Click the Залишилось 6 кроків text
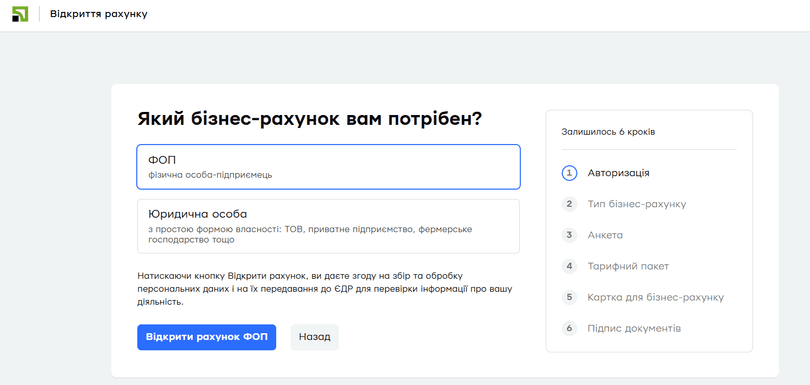 click(x=608, y=132)
